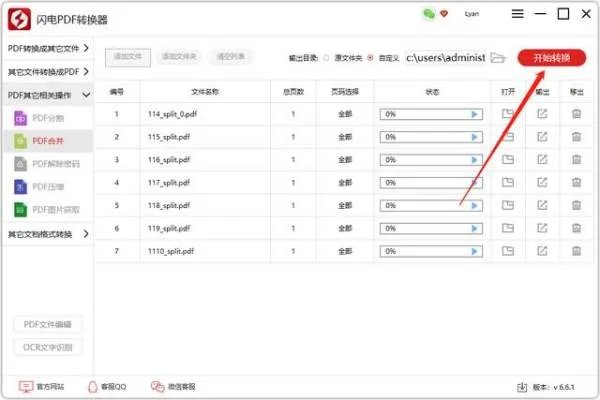This screenshot has width=600, height=400.
Task: Open the OCR文字识别 button
Action: [48, 348]
